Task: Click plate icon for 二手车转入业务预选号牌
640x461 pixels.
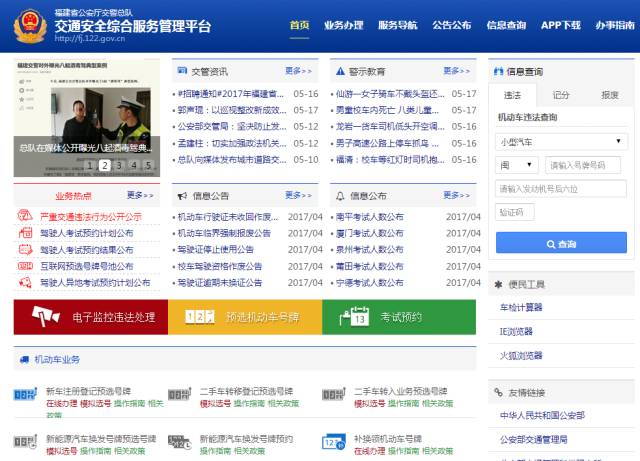Action: (333, 394)
